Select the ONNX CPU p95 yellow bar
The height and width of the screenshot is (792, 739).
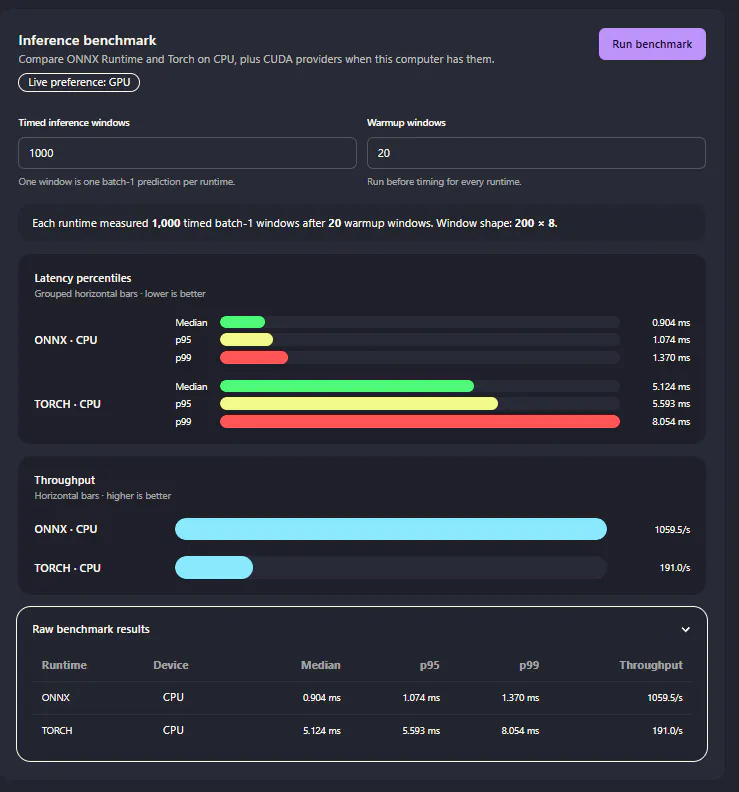pyautogui.click(x=247, y=339)
